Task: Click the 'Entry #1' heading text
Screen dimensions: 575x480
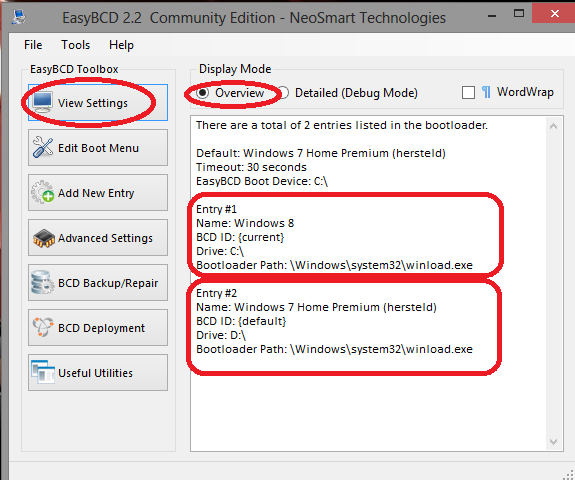Action: tap(216, 209)
